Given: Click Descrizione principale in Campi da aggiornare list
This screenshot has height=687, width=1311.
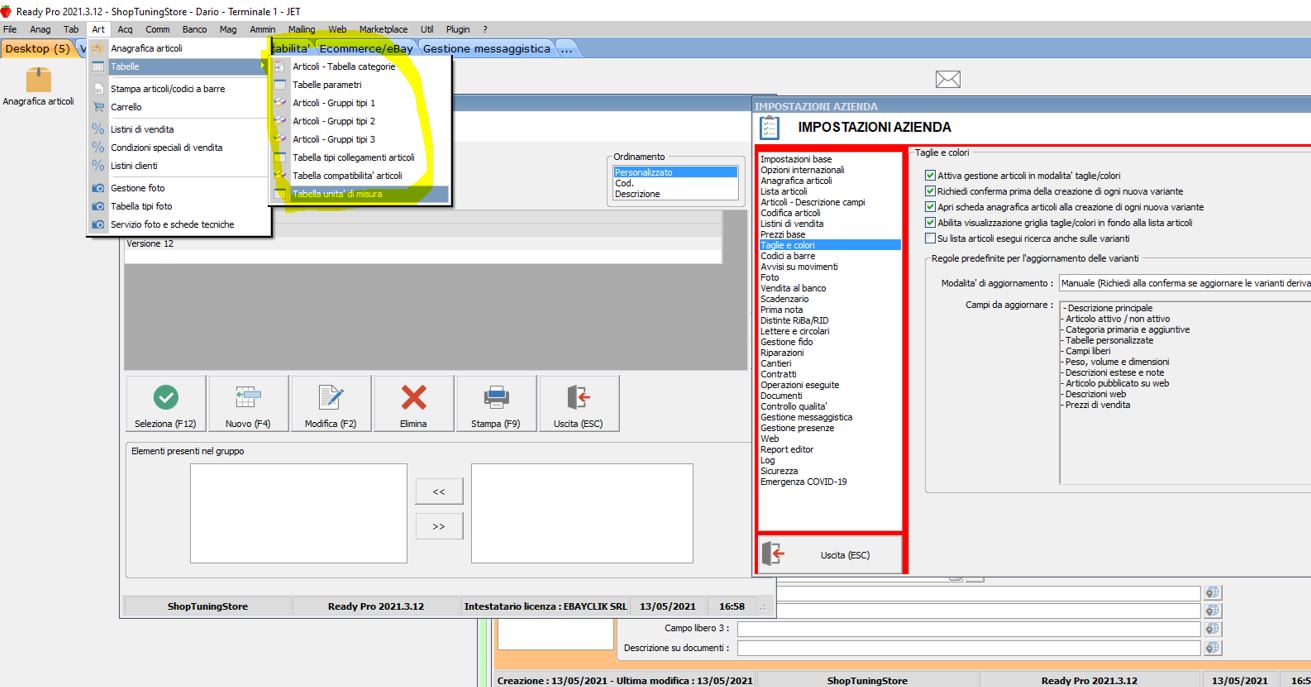Looking at the screenshot, I should tap(1107, 308).
